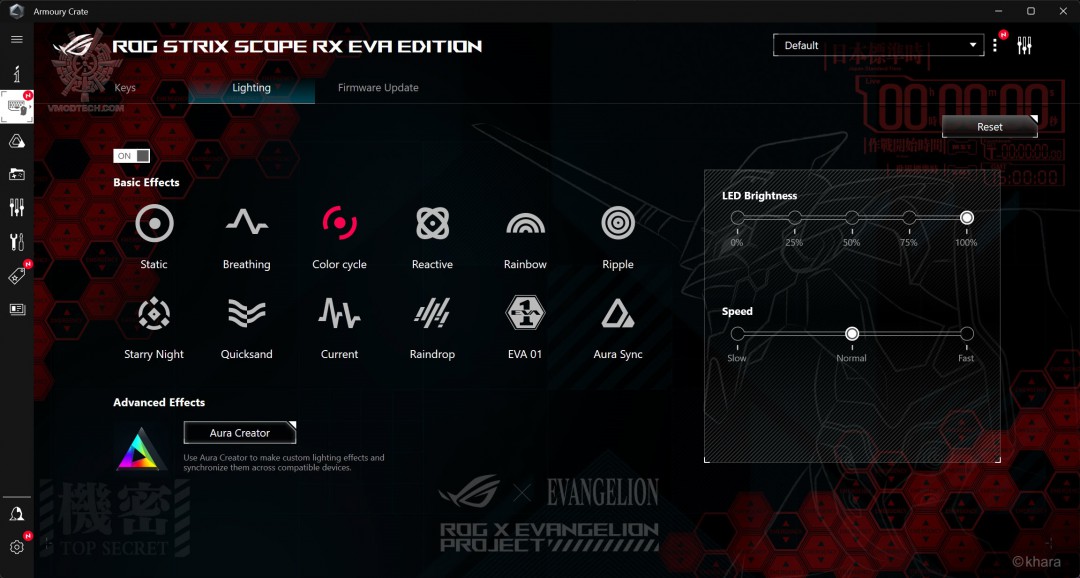Maximize the Armoury Crate window
Screen dimensions: 1080x578
pyautogui.click(x=1031, y=11)
